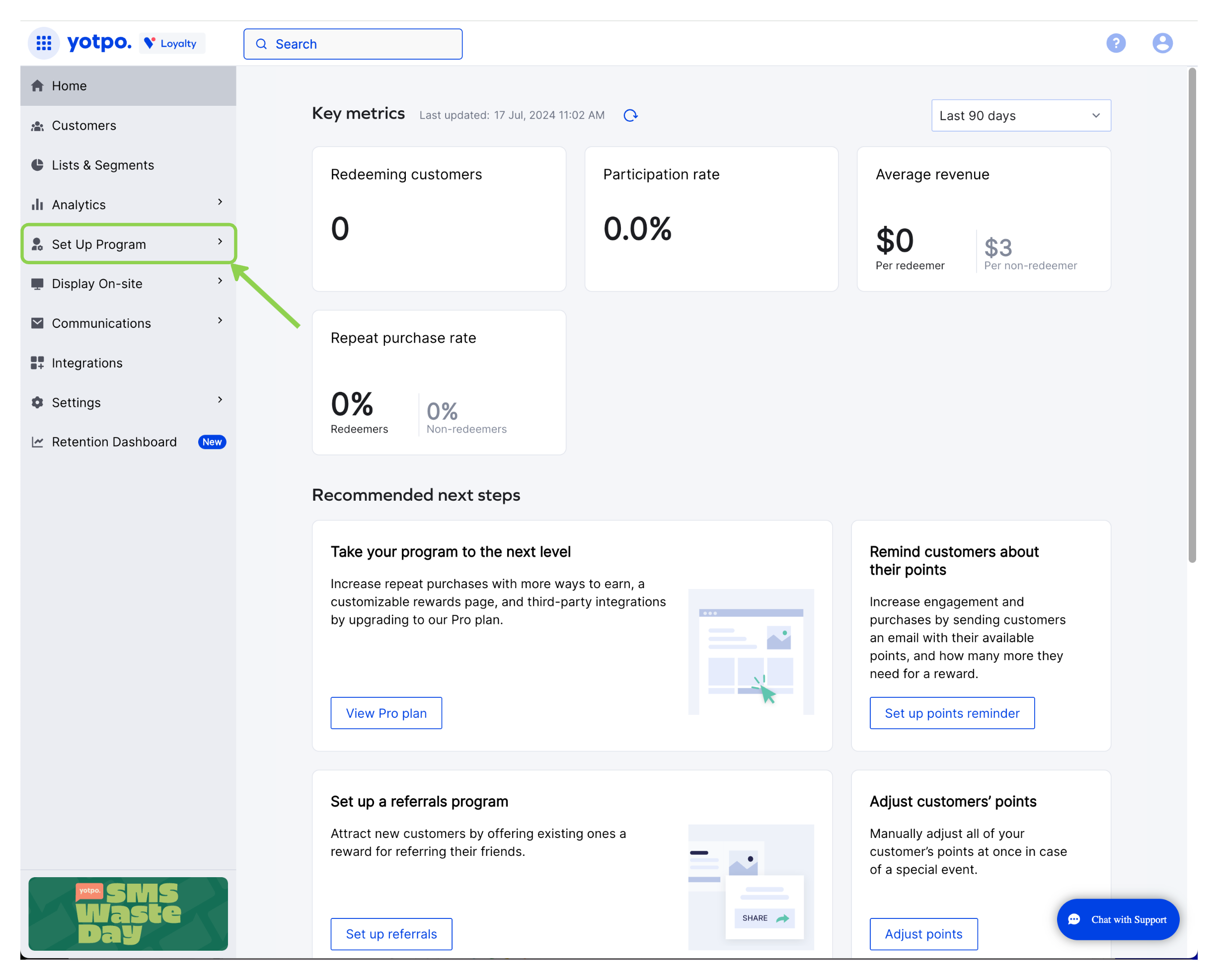Click the Communications envelope icon
This screenshot has width=1218, height=980.
tap(37, 323)
